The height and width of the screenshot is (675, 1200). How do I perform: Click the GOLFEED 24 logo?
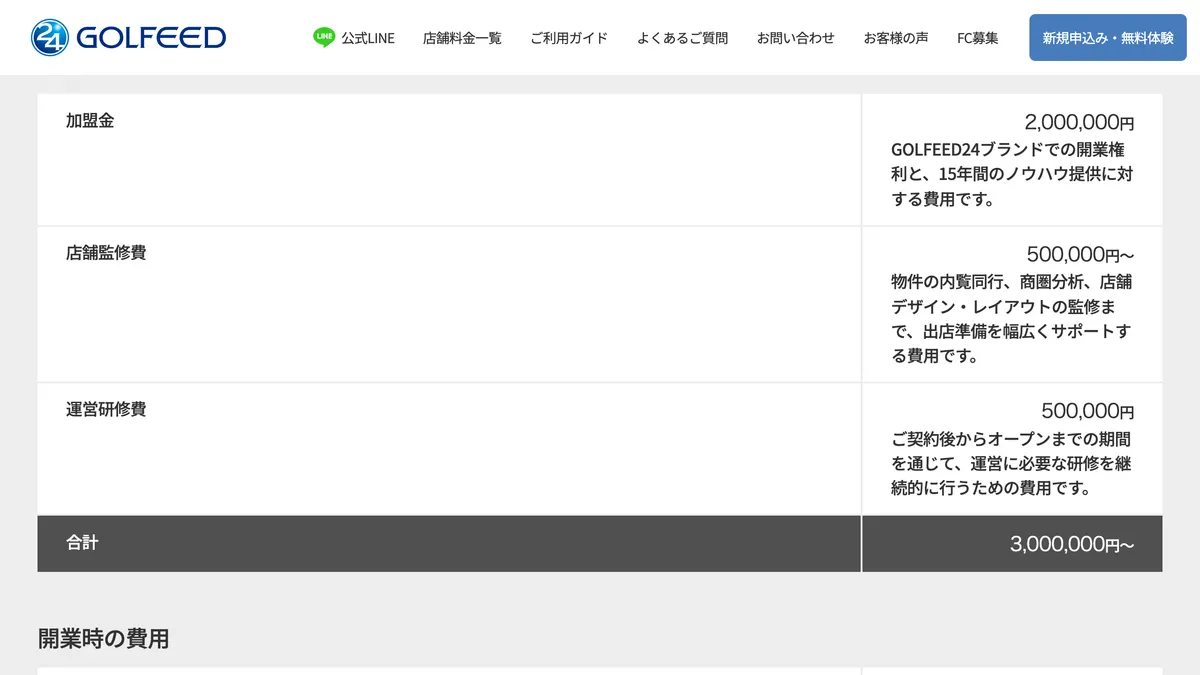[128, 38]
